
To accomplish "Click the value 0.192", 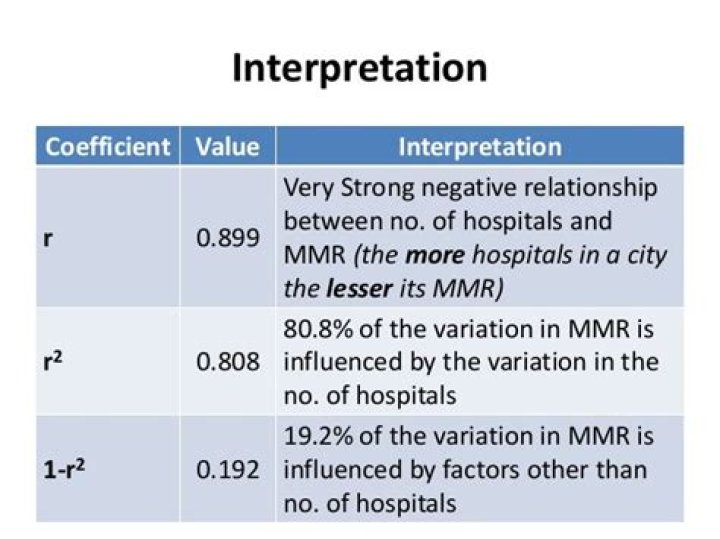I will (228, 470).
